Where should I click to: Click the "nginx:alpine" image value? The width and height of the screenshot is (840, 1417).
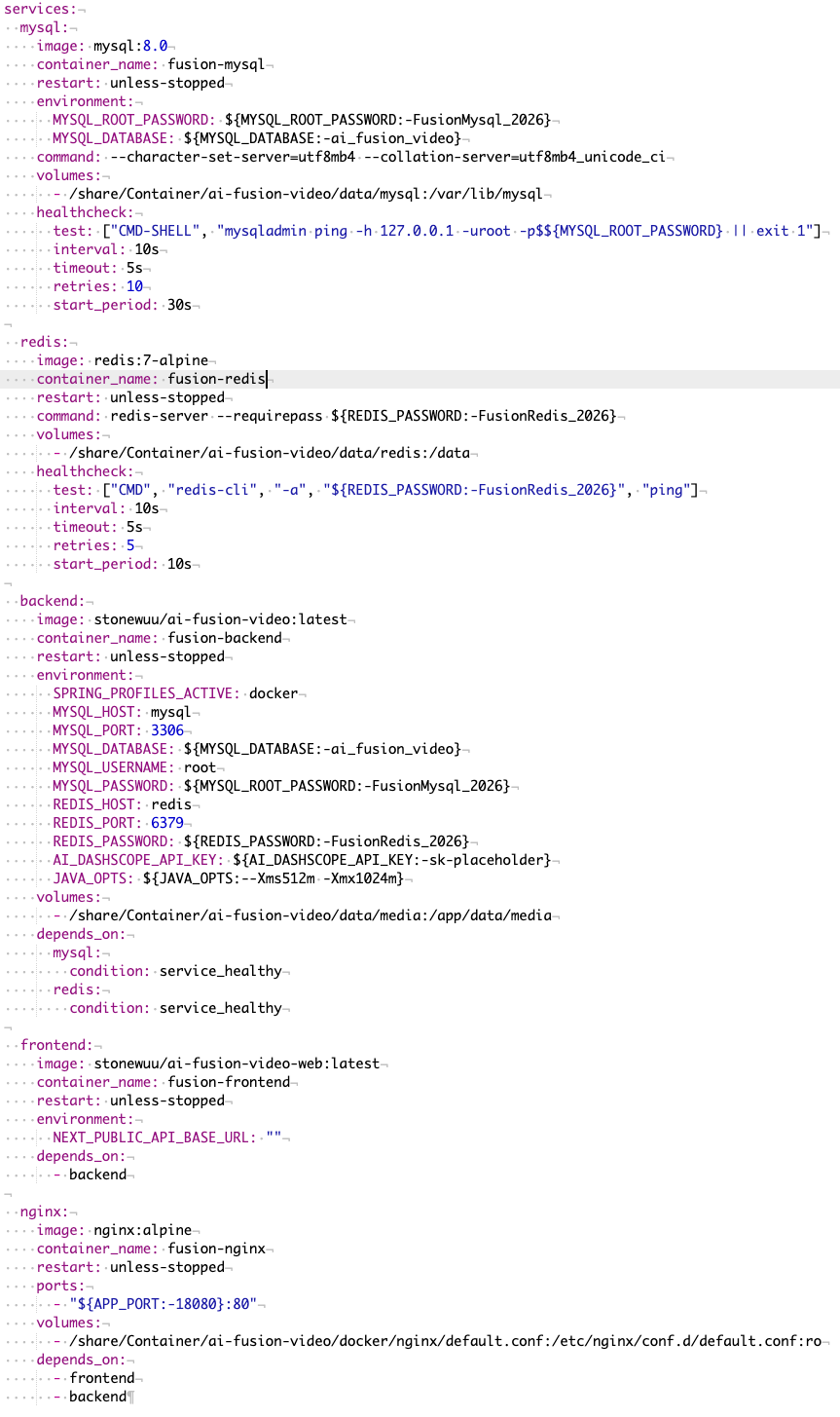point(142,1230)
